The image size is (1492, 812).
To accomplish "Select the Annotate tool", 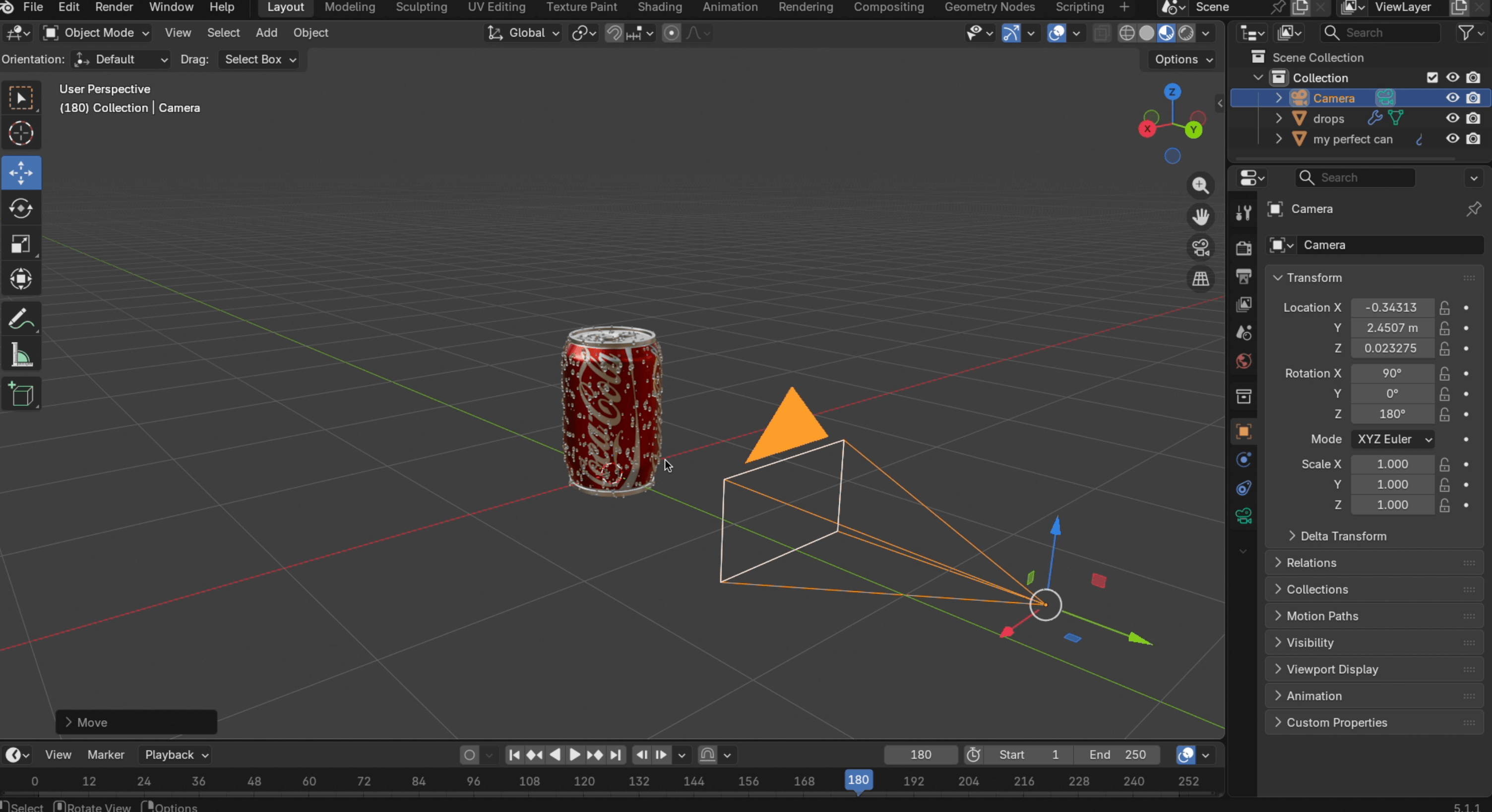I will click(21, 319).
